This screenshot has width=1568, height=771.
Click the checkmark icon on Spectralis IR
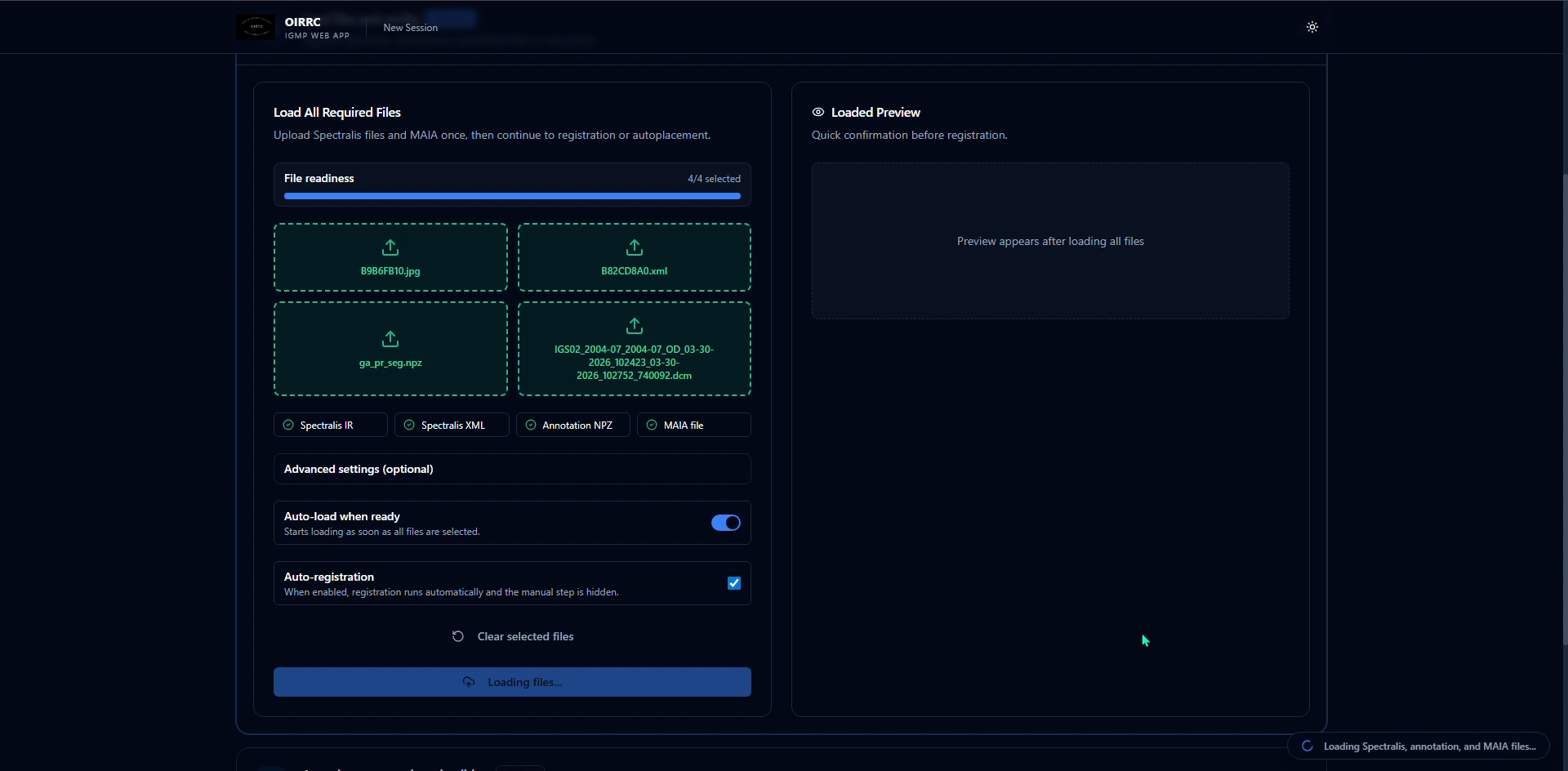click(x=288, y=425)
